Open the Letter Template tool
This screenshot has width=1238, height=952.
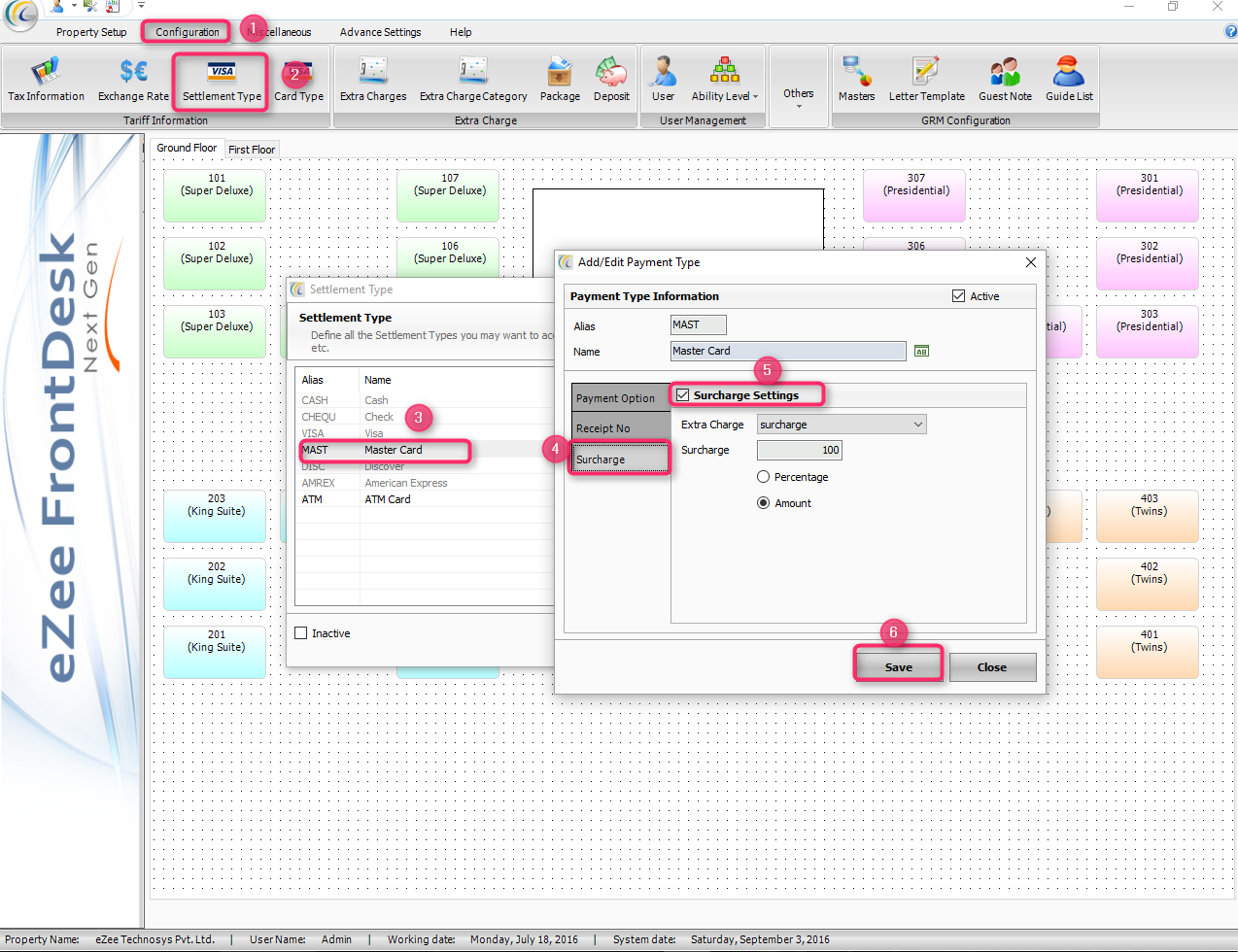tap(926, 80)
